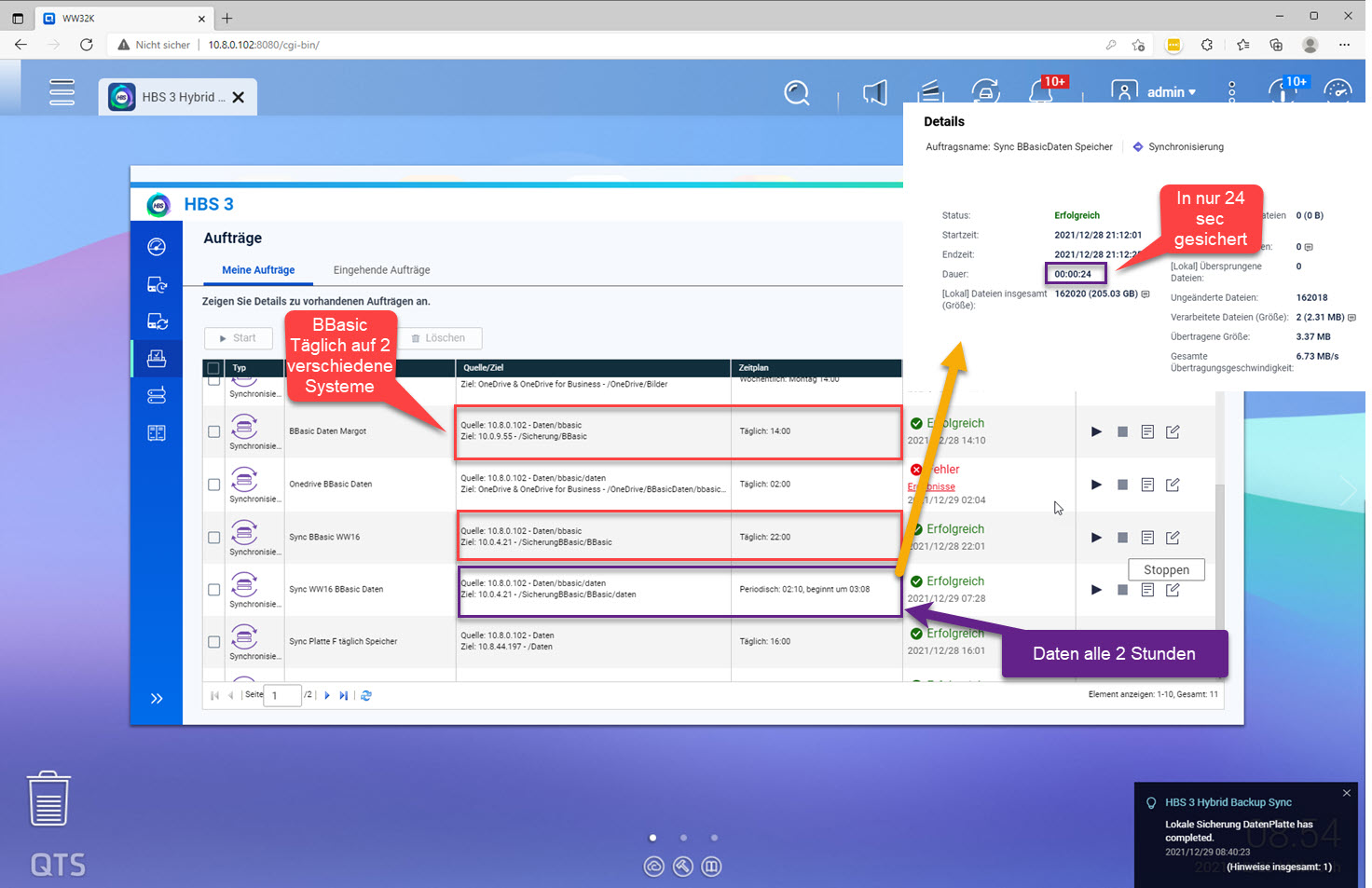1372x888 pixels.
Task: Click the page number input field
Action: pyautogui.click(x=282, y=695)
